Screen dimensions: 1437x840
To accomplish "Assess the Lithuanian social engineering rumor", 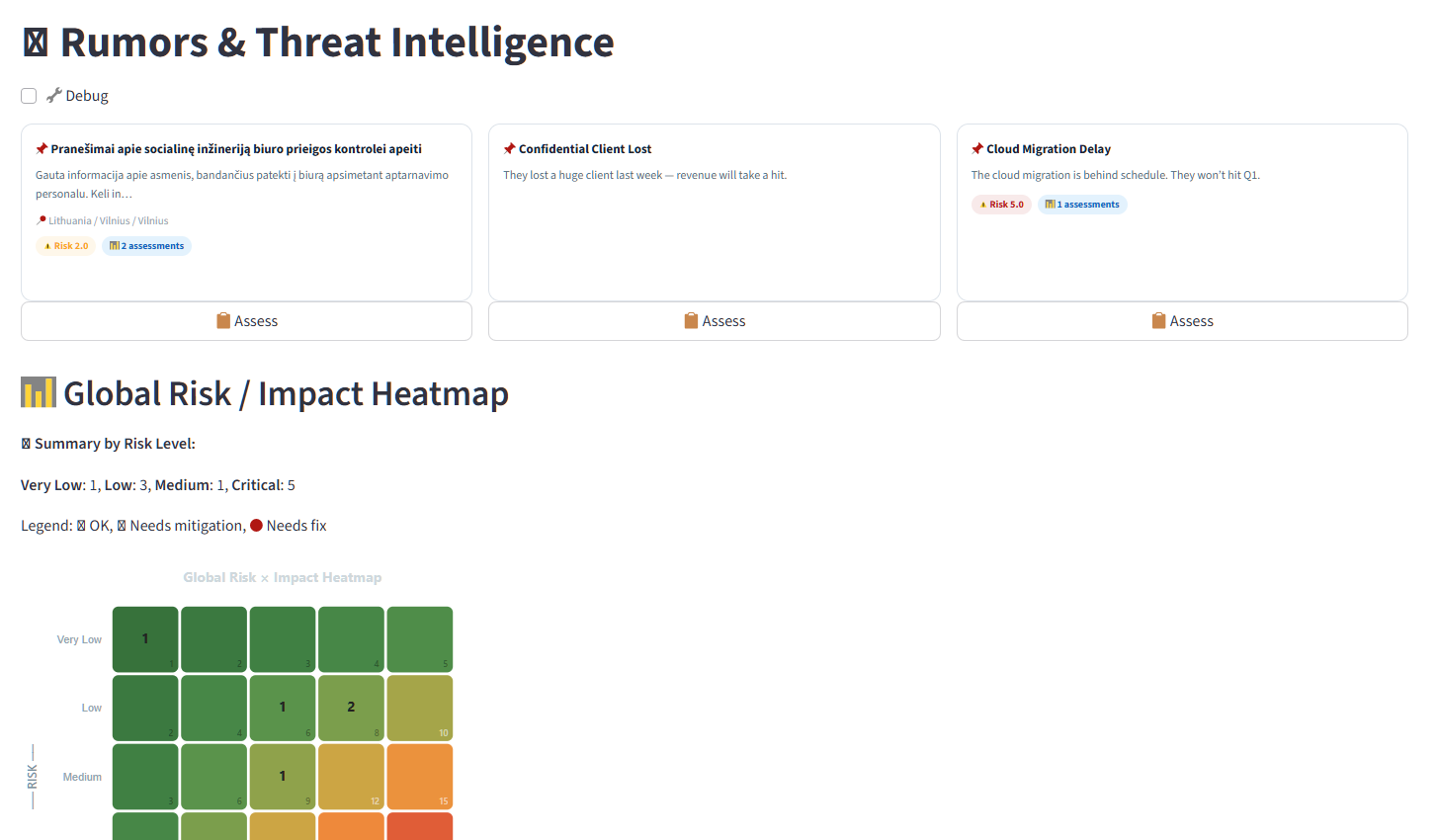I will pos(246,321).
